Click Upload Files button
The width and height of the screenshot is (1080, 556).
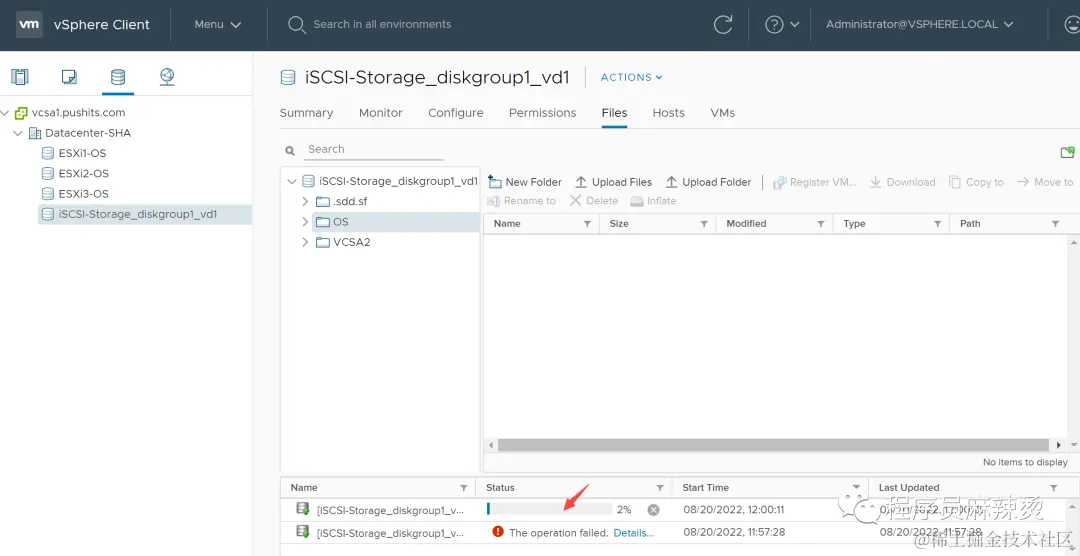613,182
